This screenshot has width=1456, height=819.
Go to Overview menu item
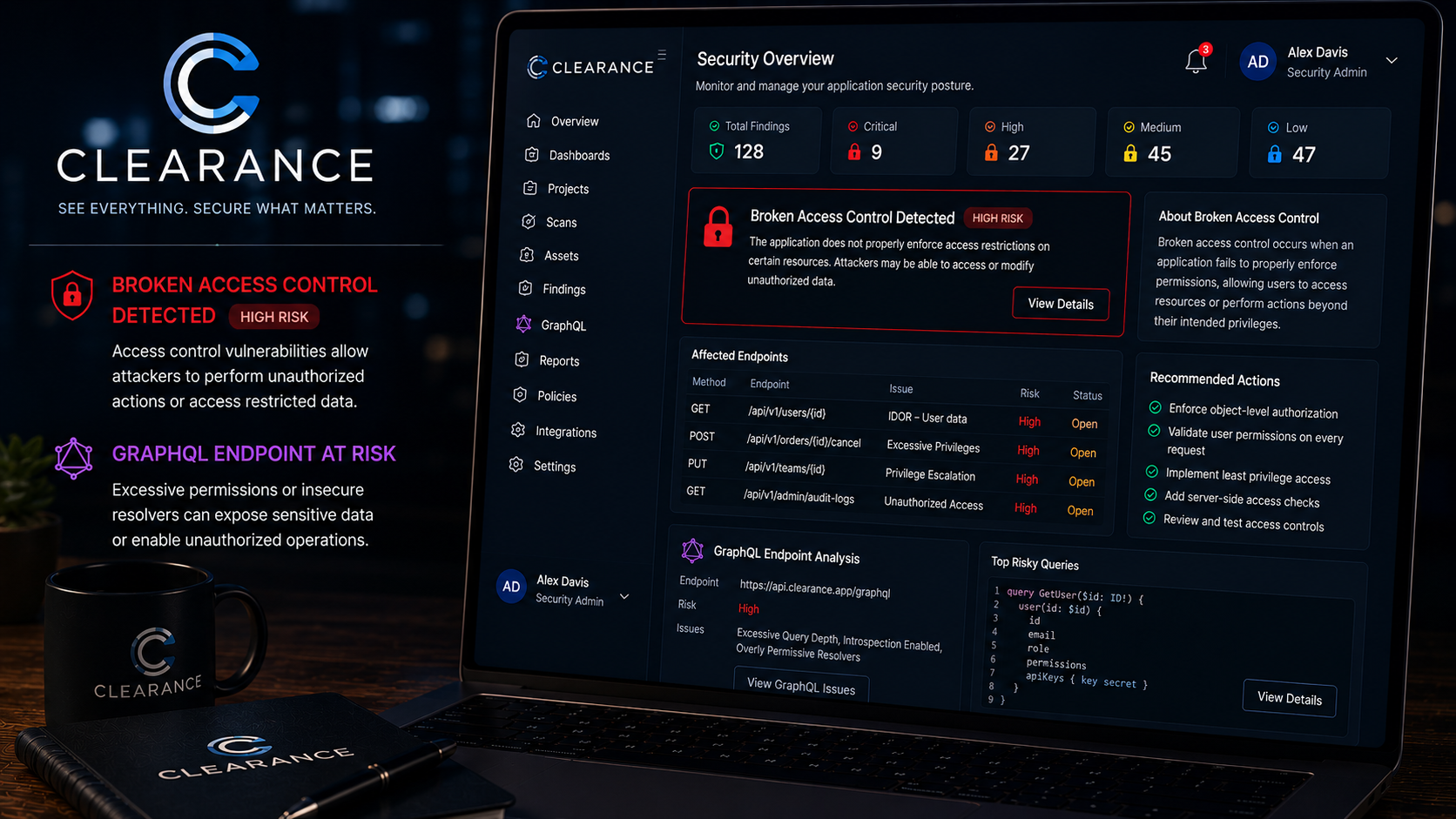(x=575, y=121)
